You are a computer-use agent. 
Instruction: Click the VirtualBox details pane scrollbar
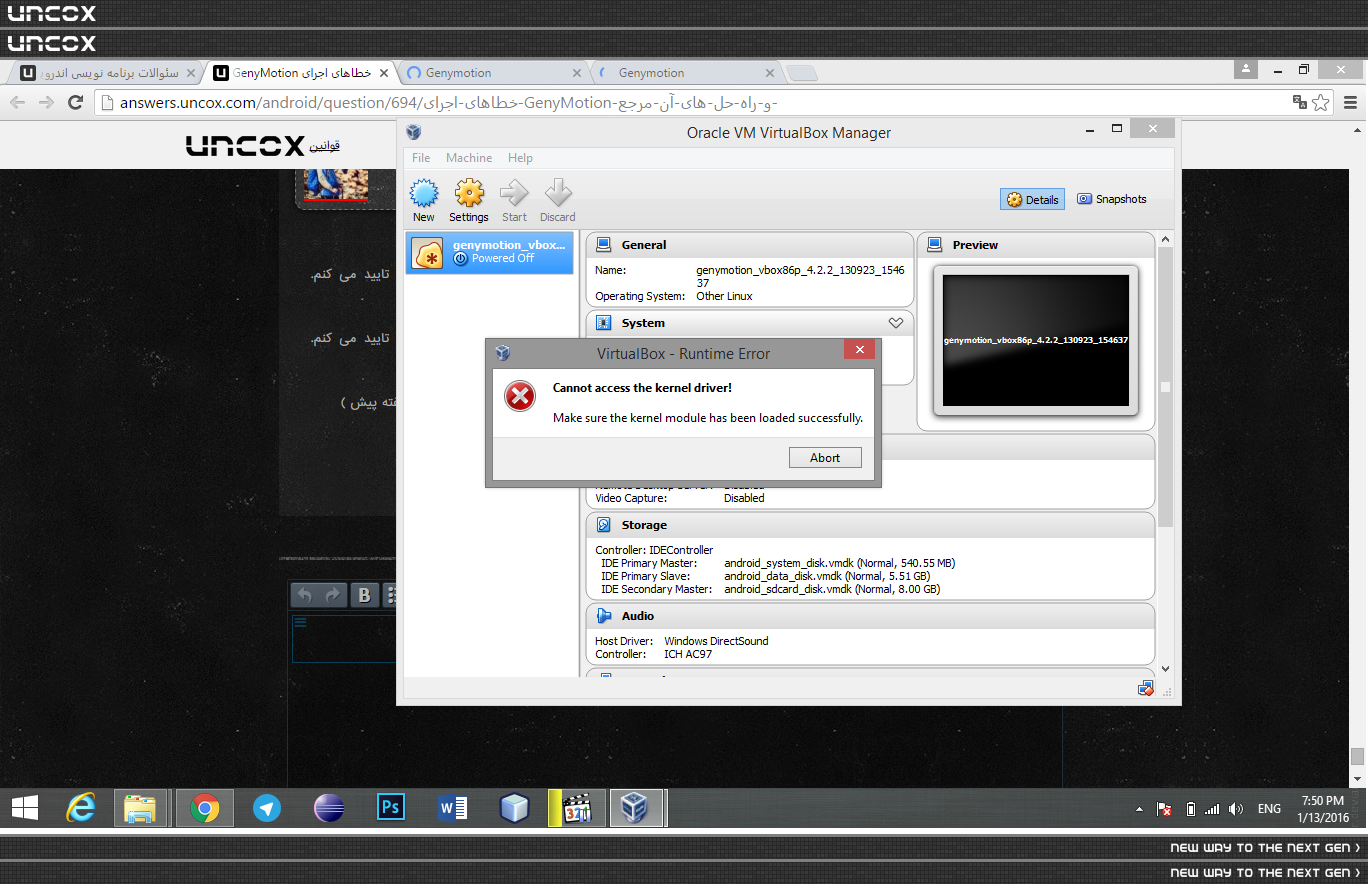point(1165,388)
